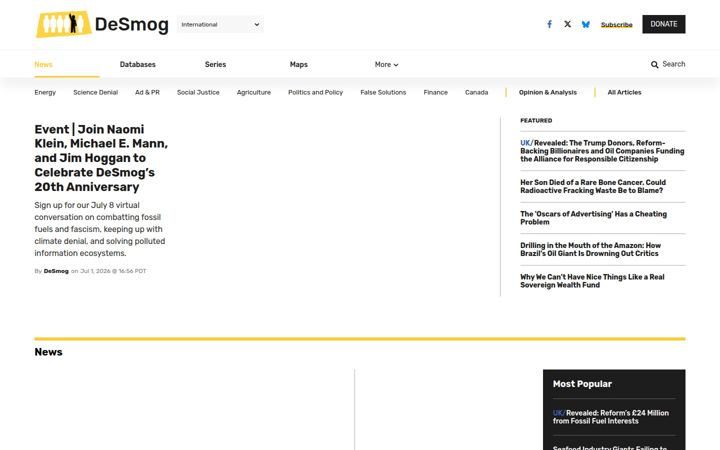
Task: Click the DONATE button
Action: [x=664, y=24]
